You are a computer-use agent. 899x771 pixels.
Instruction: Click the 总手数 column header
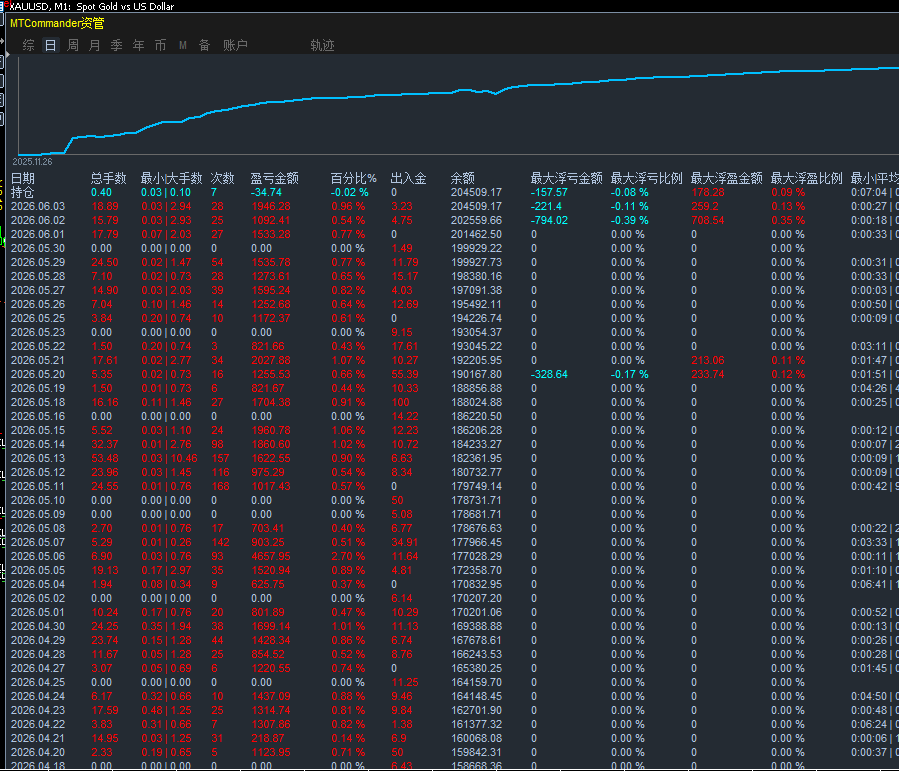coord(108,178)
